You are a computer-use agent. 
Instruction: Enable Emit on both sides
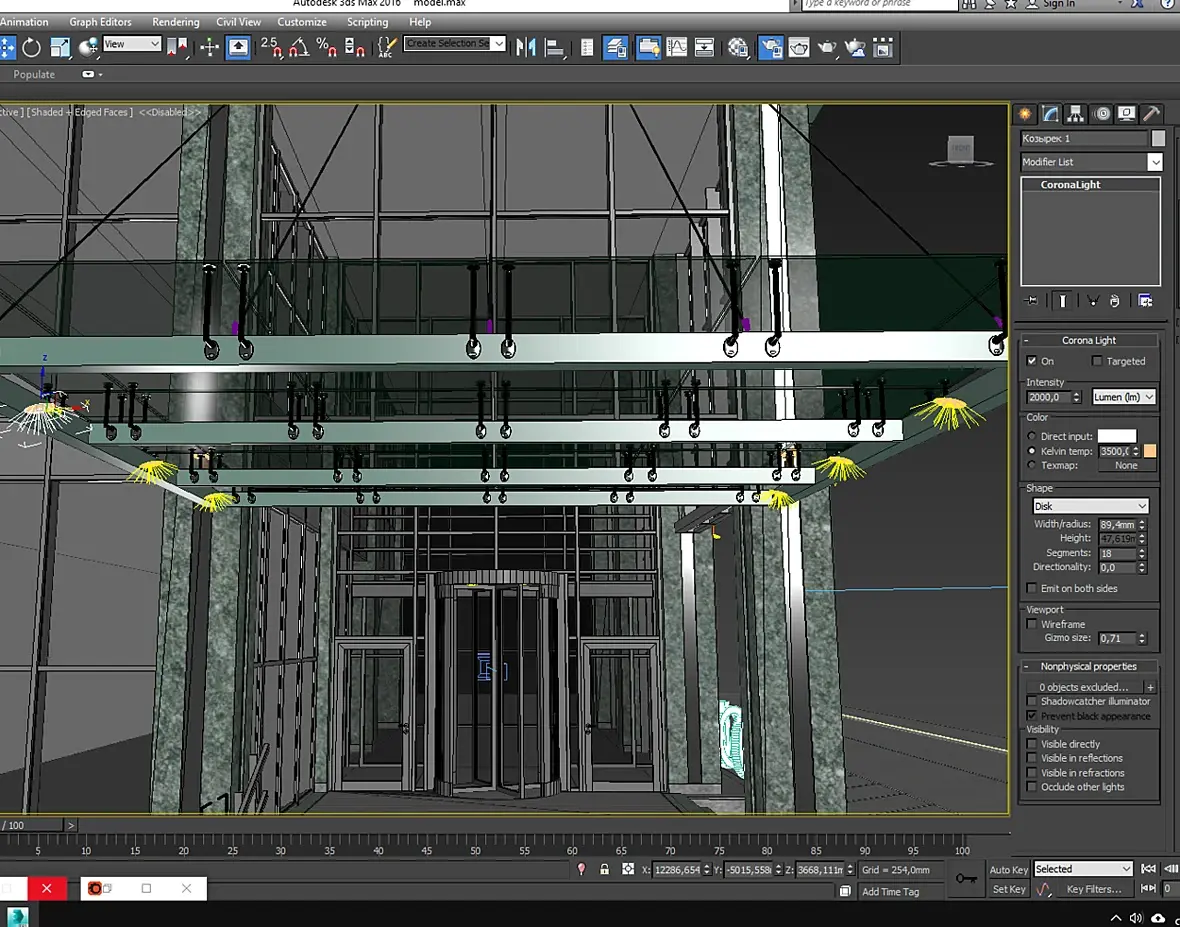click(x=1032, y=588)
